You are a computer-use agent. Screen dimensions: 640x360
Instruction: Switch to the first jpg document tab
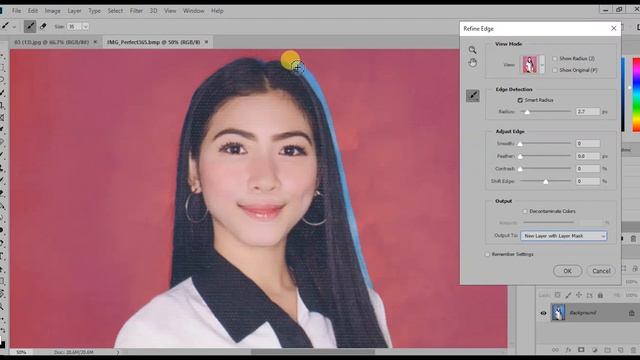(51, 42)
